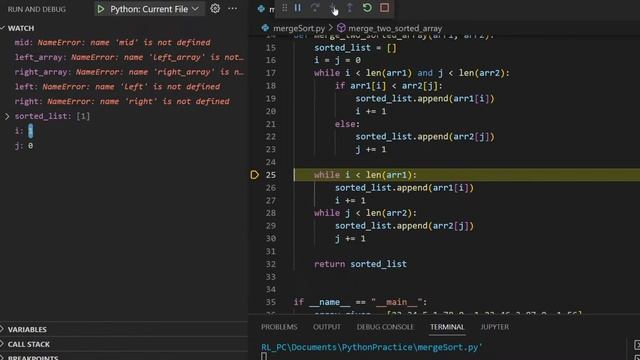Select the left NameError watch entry
The width and height of the screenshot is (640, 360).
[118, 87]
